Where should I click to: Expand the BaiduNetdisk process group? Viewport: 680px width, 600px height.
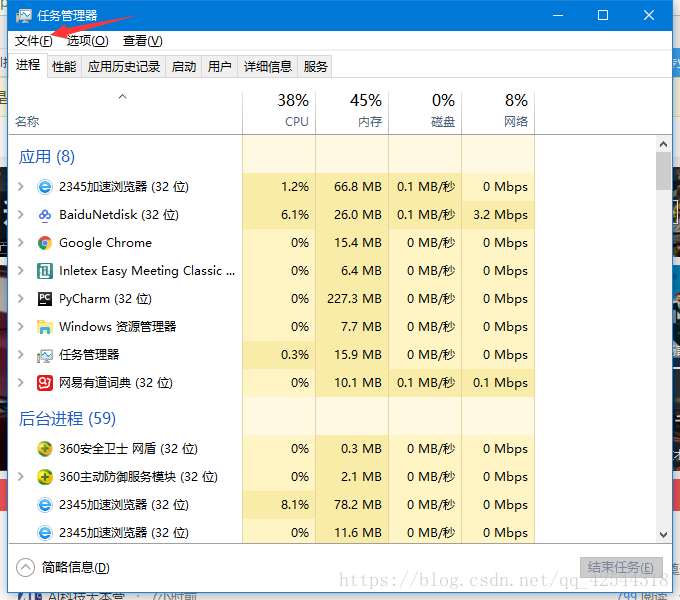coord(20,215)
